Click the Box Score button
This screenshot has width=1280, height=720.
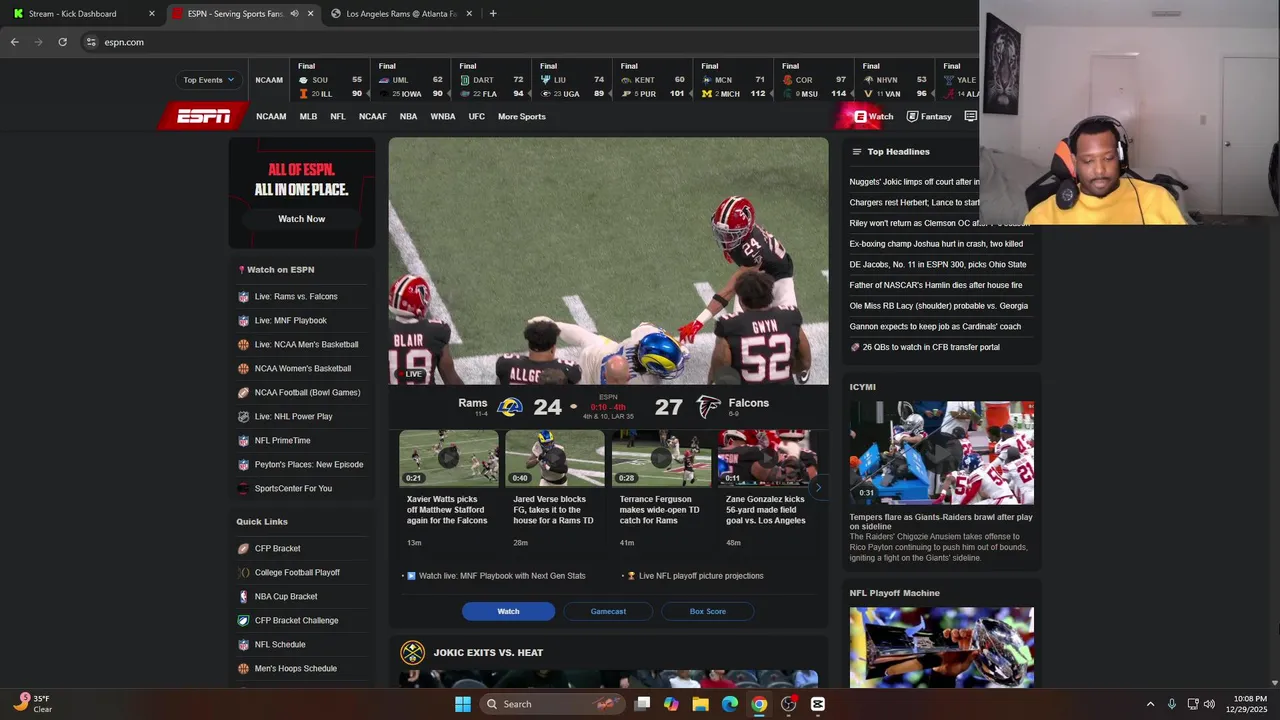(x=708, y=611)
